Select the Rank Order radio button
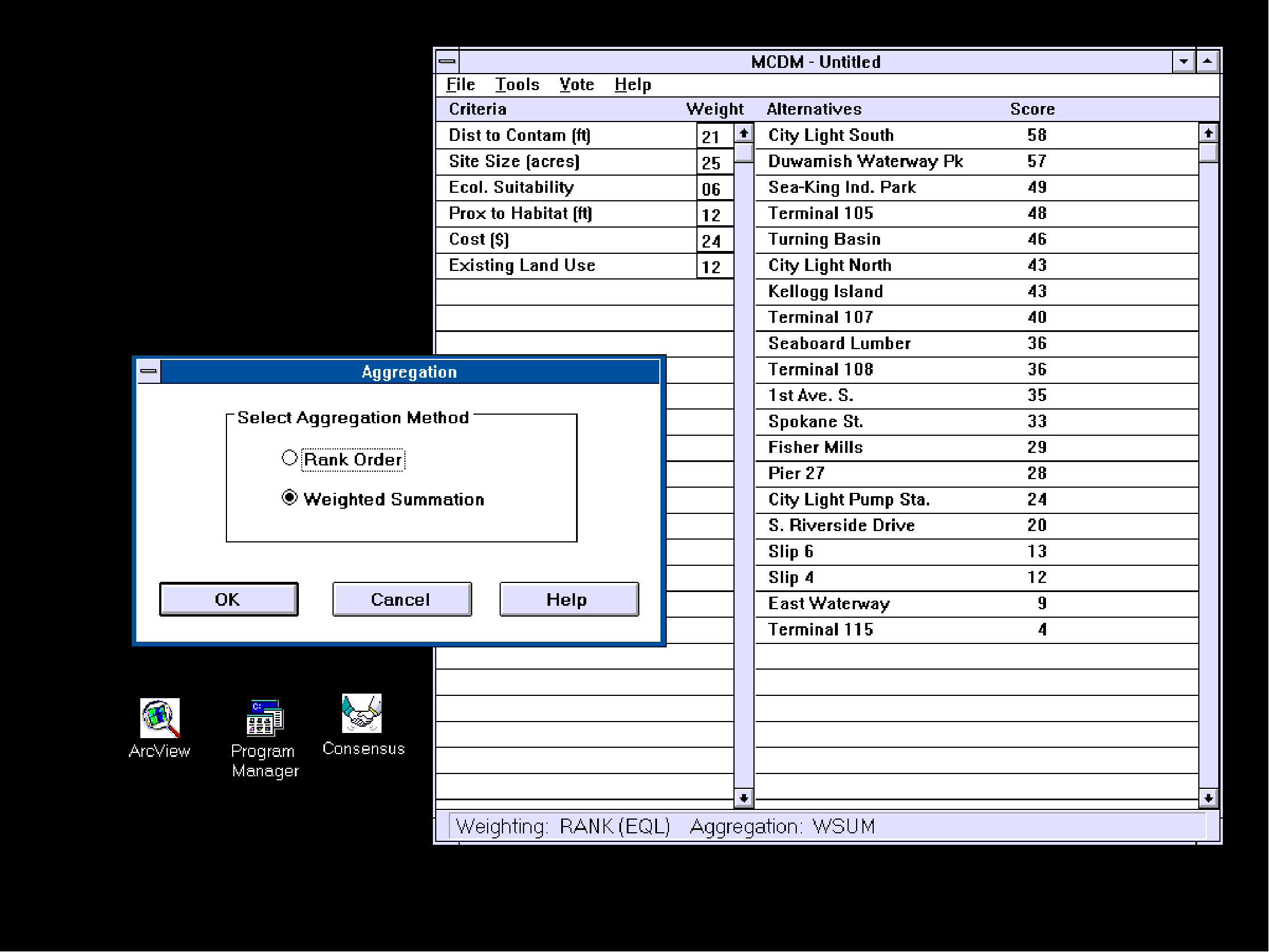Viewport: 1269px width, 952px height. pos(290,458)
